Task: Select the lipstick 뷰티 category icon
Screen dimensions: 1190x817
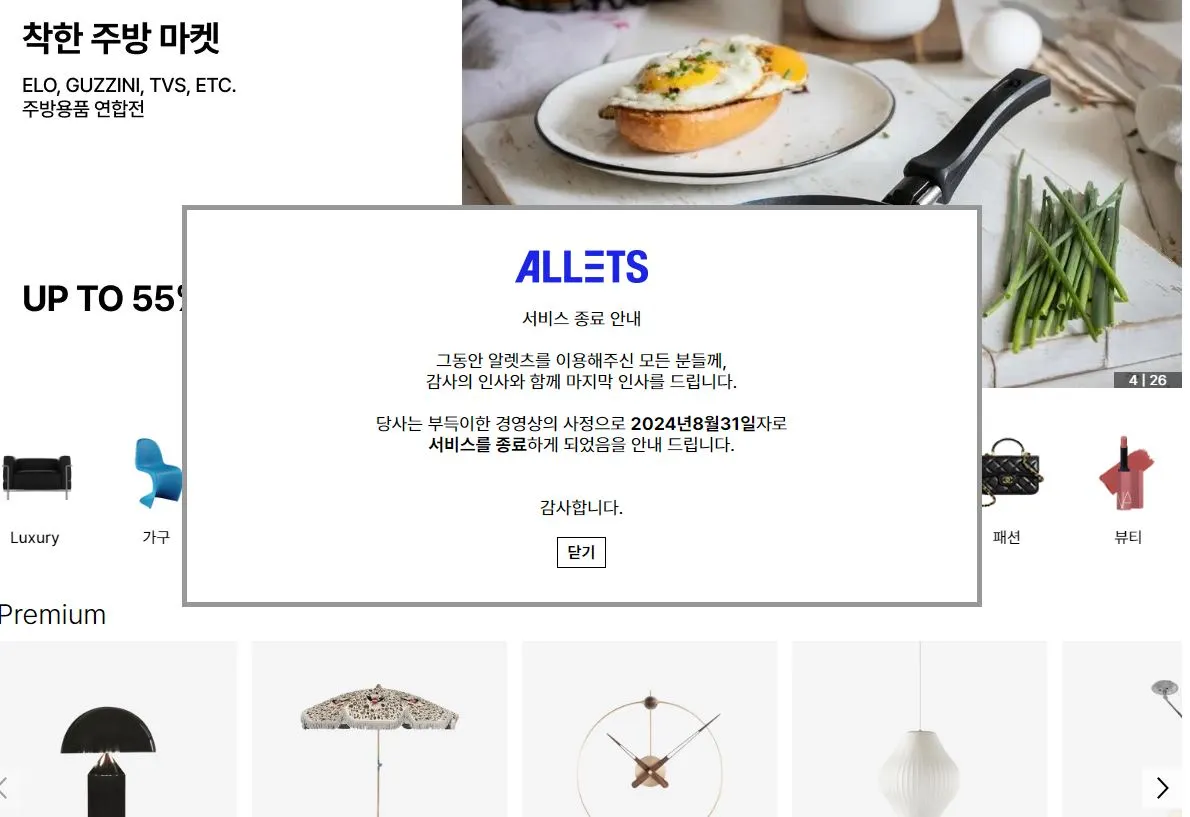Action: click(1127, 473)
